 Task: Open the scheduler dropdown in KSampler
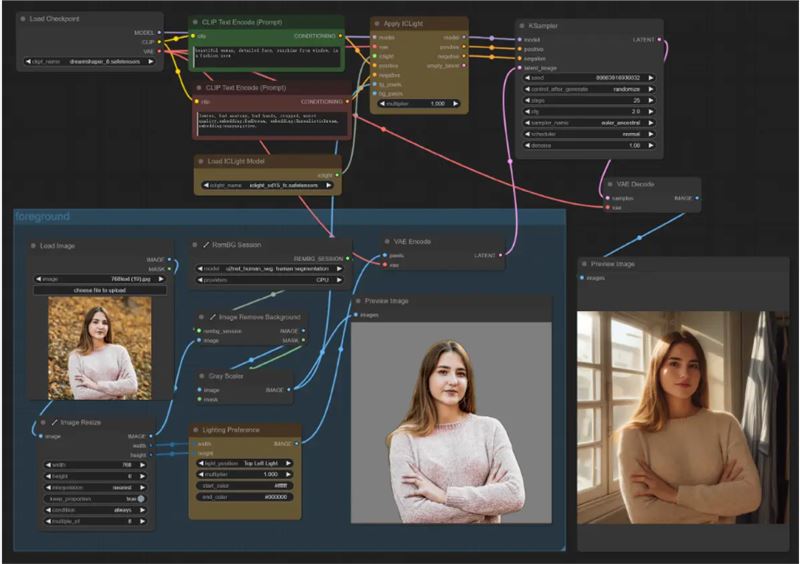pyautogui.click(x=588, y=134)
